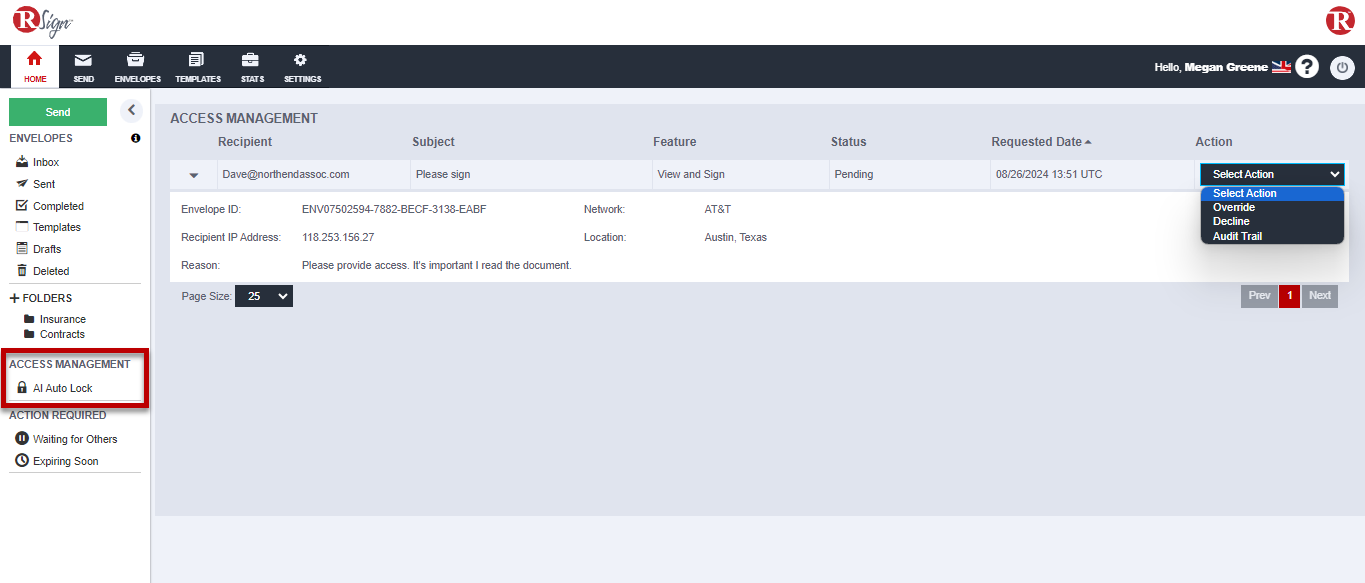Image resolution: width=1365 pixels, height=583 pixels.
Task: Expand the row for Dave@northendassoc.com
Action: point(193,174)
